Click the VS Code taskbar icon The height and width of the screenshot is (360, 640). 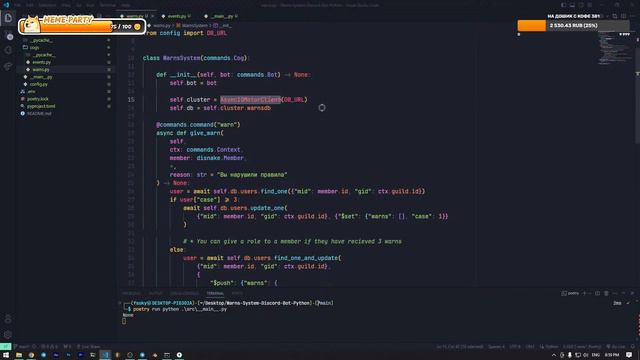pyautogui.click(x=105, y=355)
